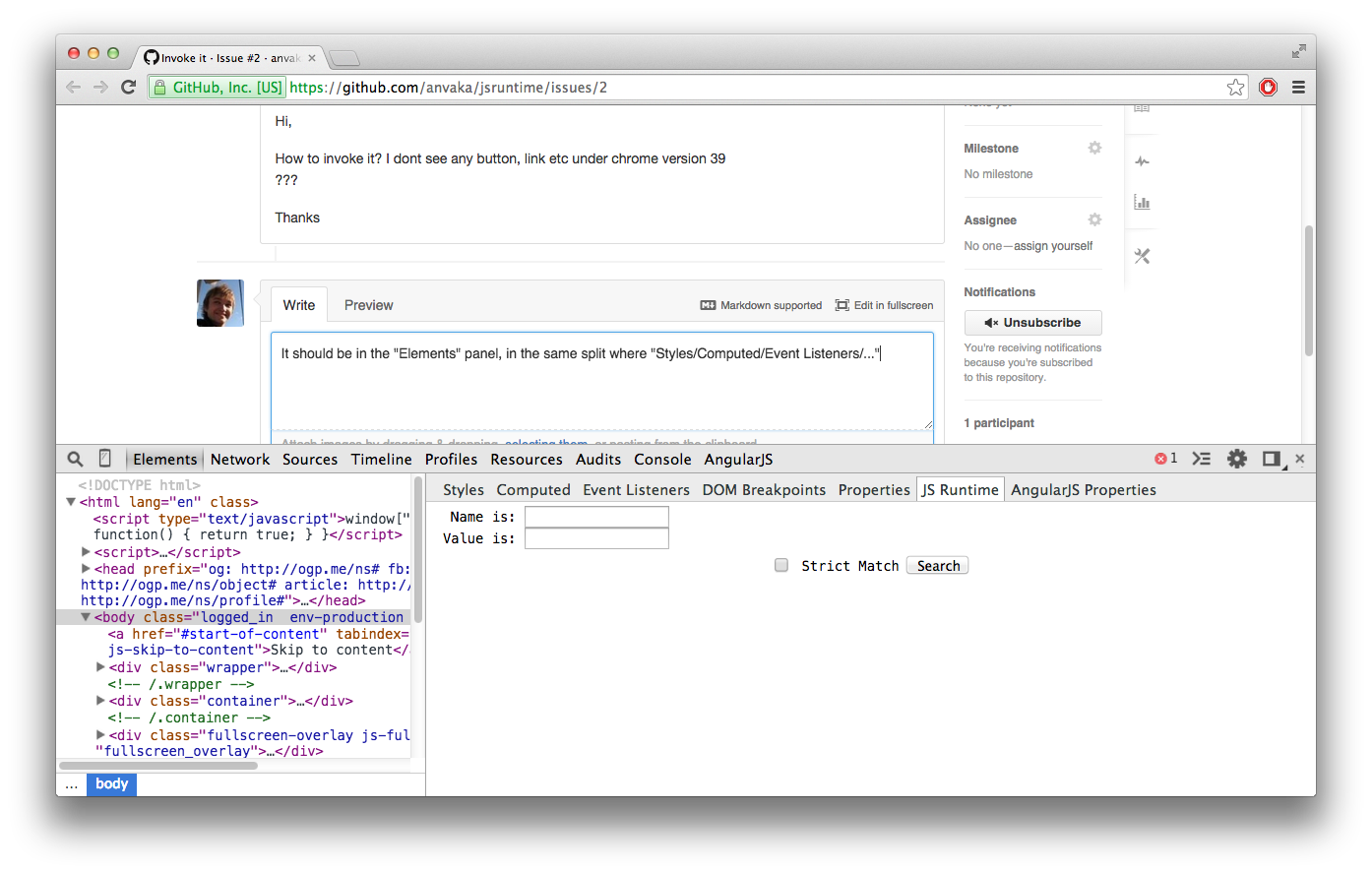Open the Profiles panel
This screenshot has height=874, width=1372.
point(451,460)
